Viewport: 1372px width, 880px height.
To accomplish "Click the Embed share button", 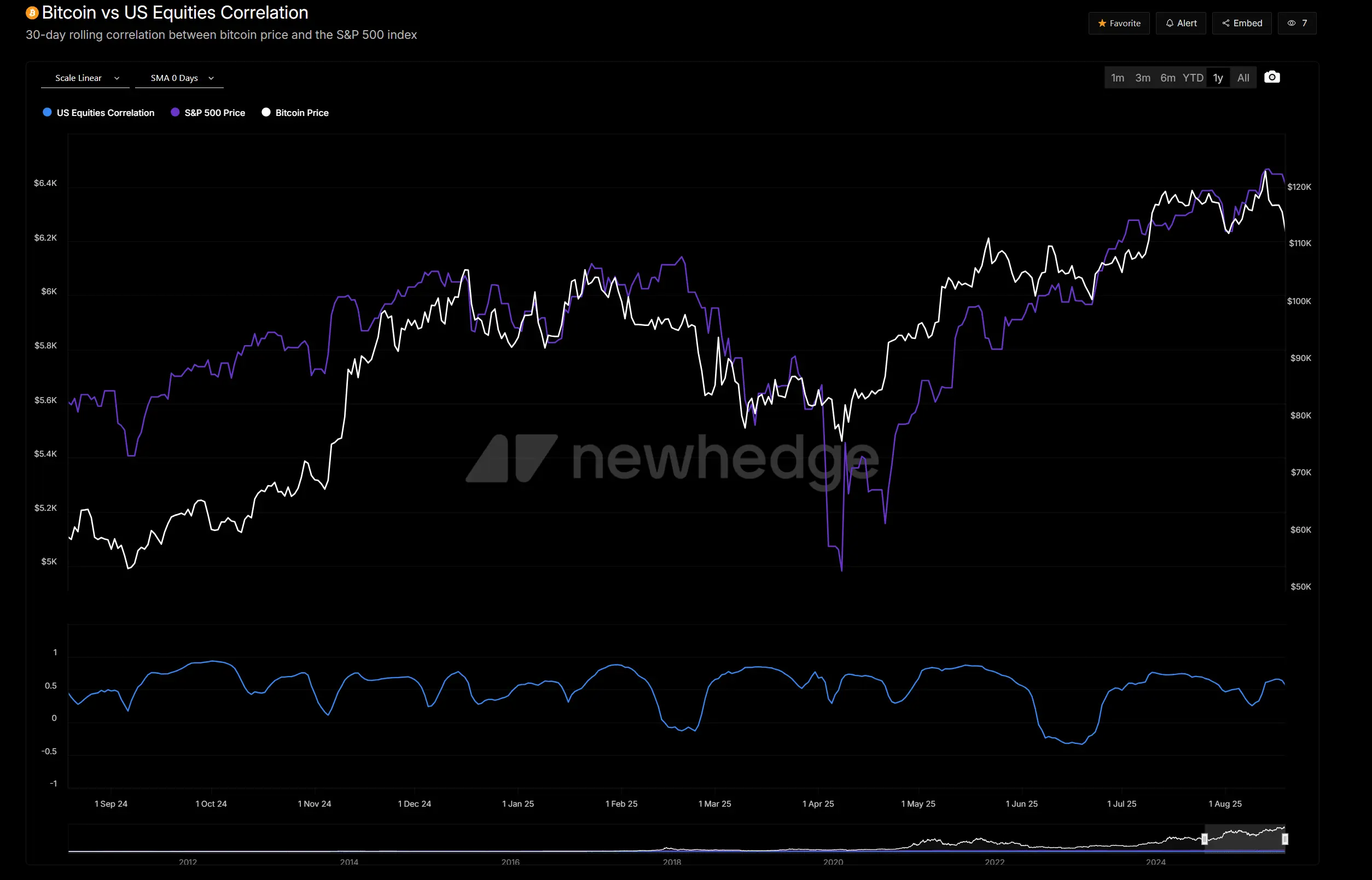I will pyautogui.click(x=1241, y=24).
